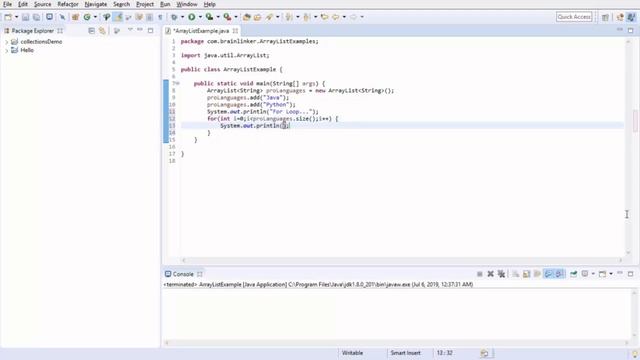
Task: Toggle Word Wrap in Console
Action: point(537,274)
